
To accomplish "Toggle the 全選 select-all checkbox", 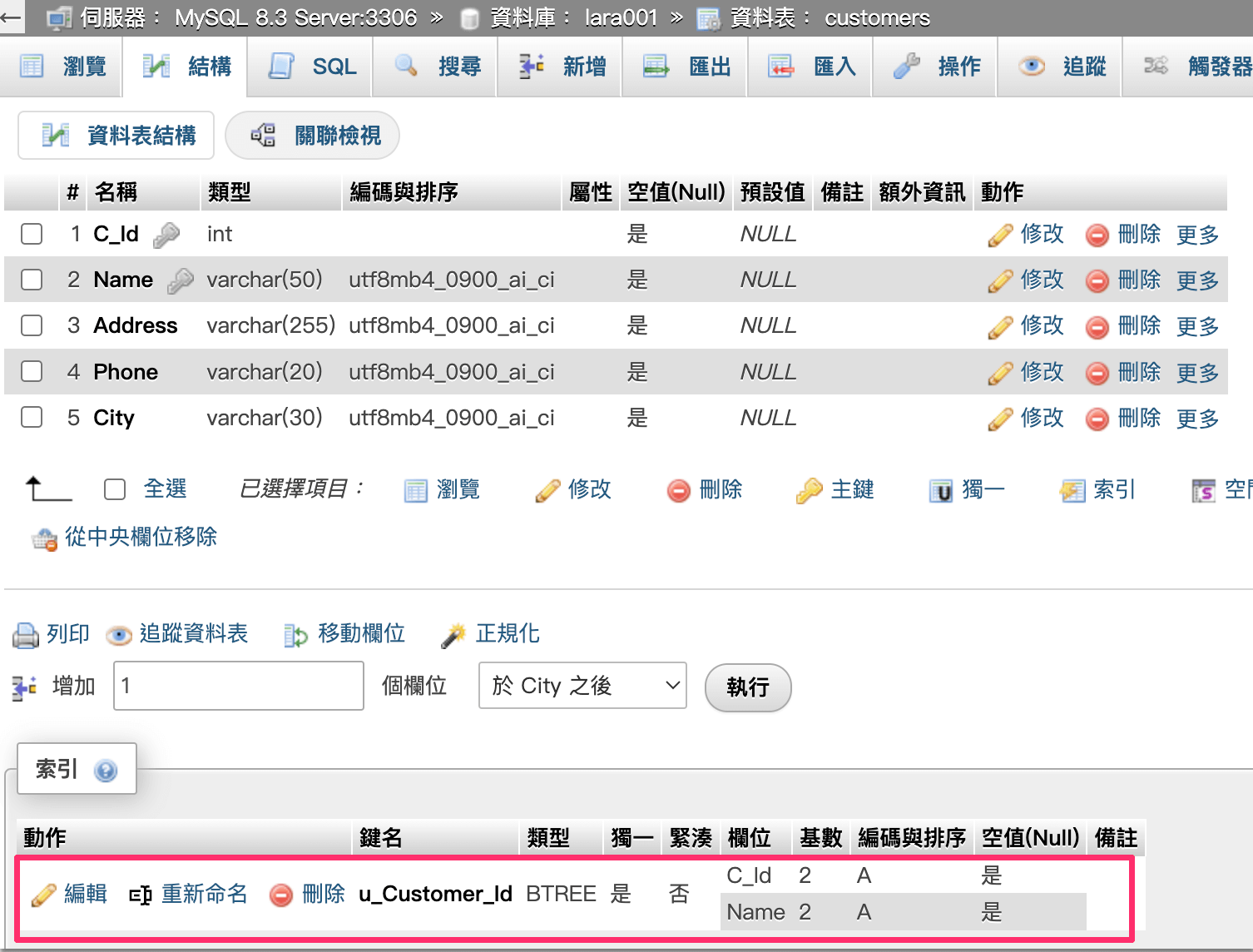I will [115, 489].
